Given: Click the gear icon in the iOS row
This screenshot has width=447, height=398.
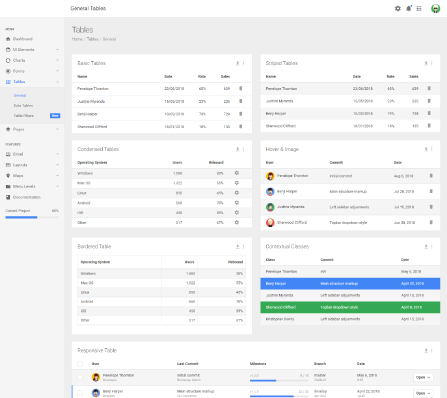Looking at the screenshot, I should pyautogui.click(x=237, y=212).
